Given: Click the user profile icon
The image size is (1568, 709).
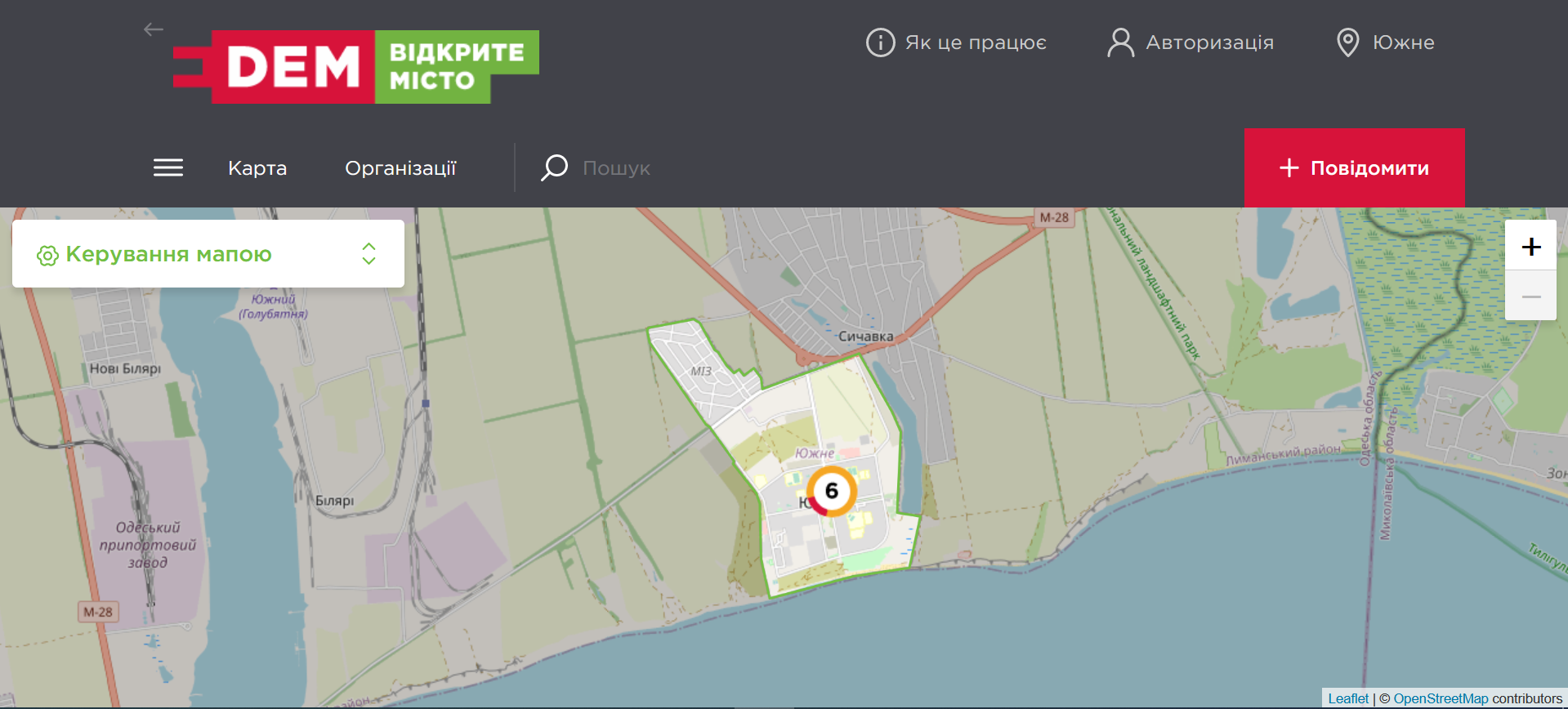Looking at the screenshot, I should point(1120,42).
